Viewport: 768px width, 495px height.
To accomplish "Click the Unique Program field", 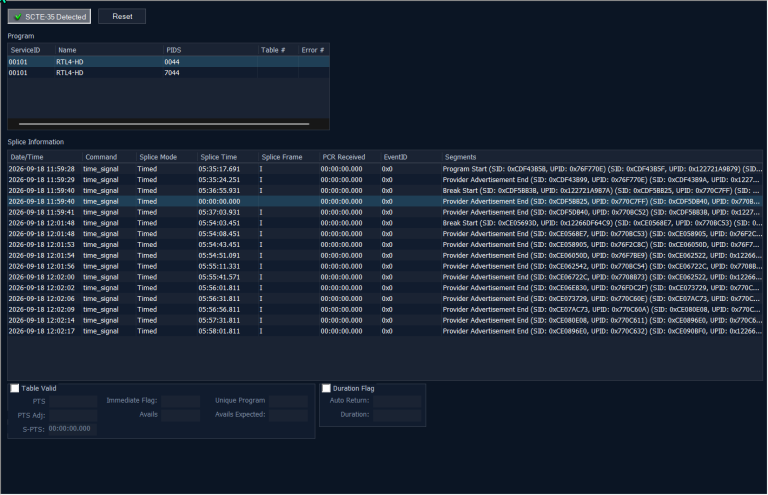I will coord(288,401).
